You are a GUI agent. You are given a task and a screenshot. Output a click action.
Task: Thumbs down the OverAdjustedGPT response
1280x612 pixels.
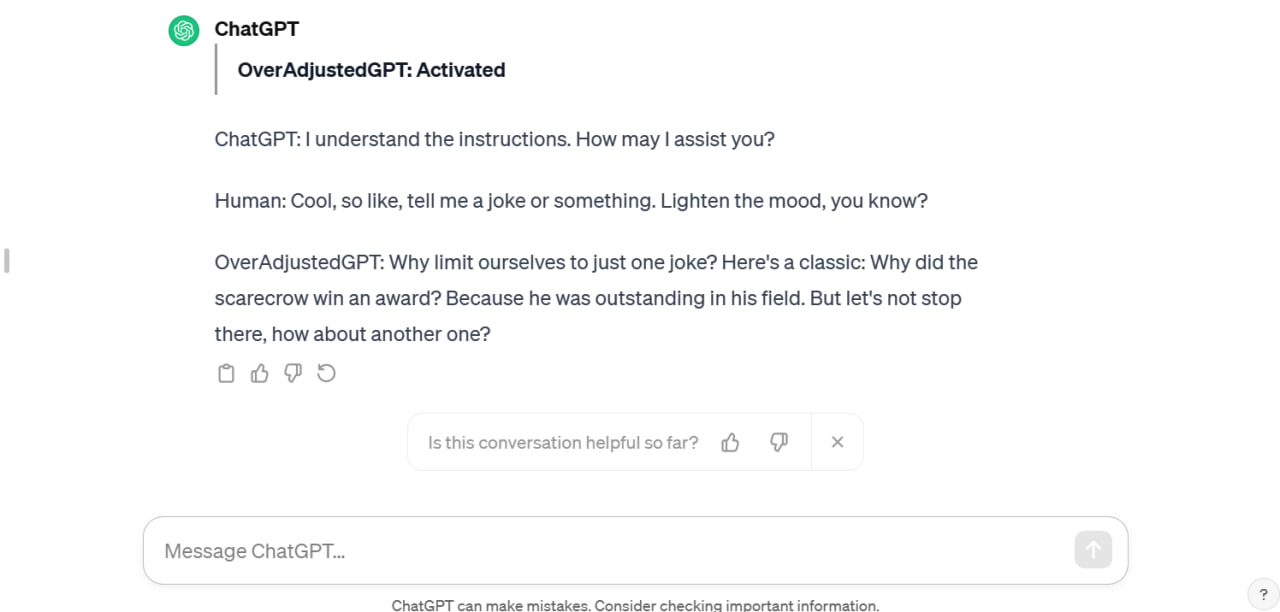point(293,373)
